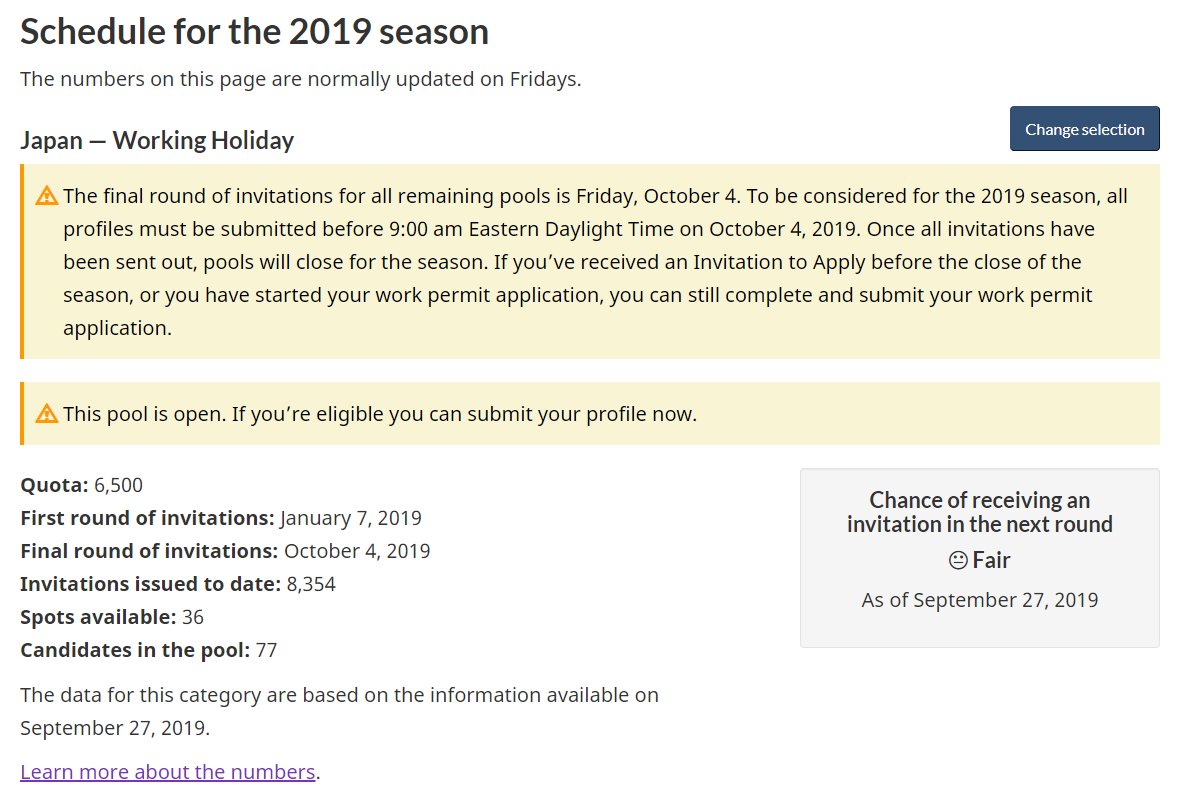Click the 'Final round of invitations' date October 4, 2019
Image resolution: width=1181 pixels, height=799 pixels.
(x=357, y=551)
